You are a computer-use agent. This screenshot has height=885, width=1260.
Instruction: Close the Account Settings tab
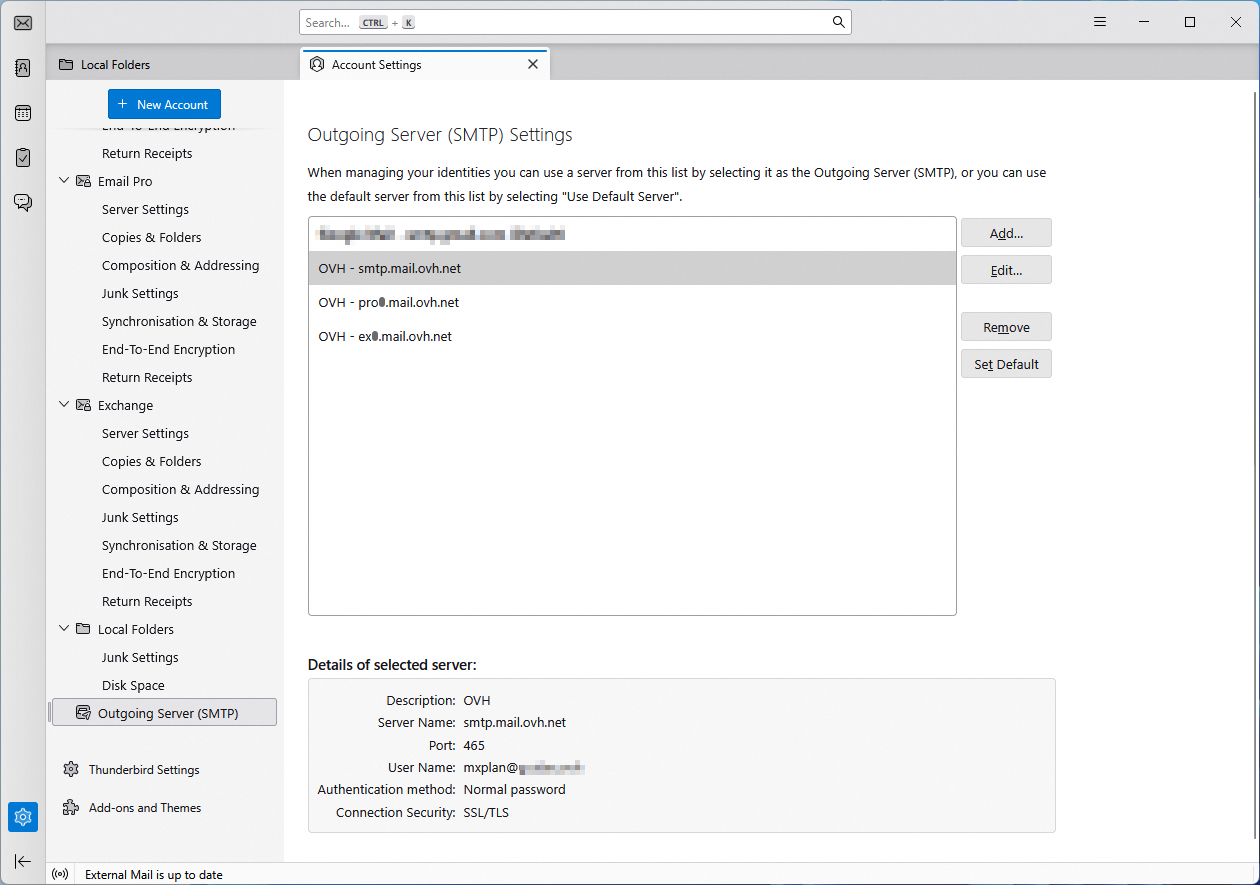(x=533, y=64)
